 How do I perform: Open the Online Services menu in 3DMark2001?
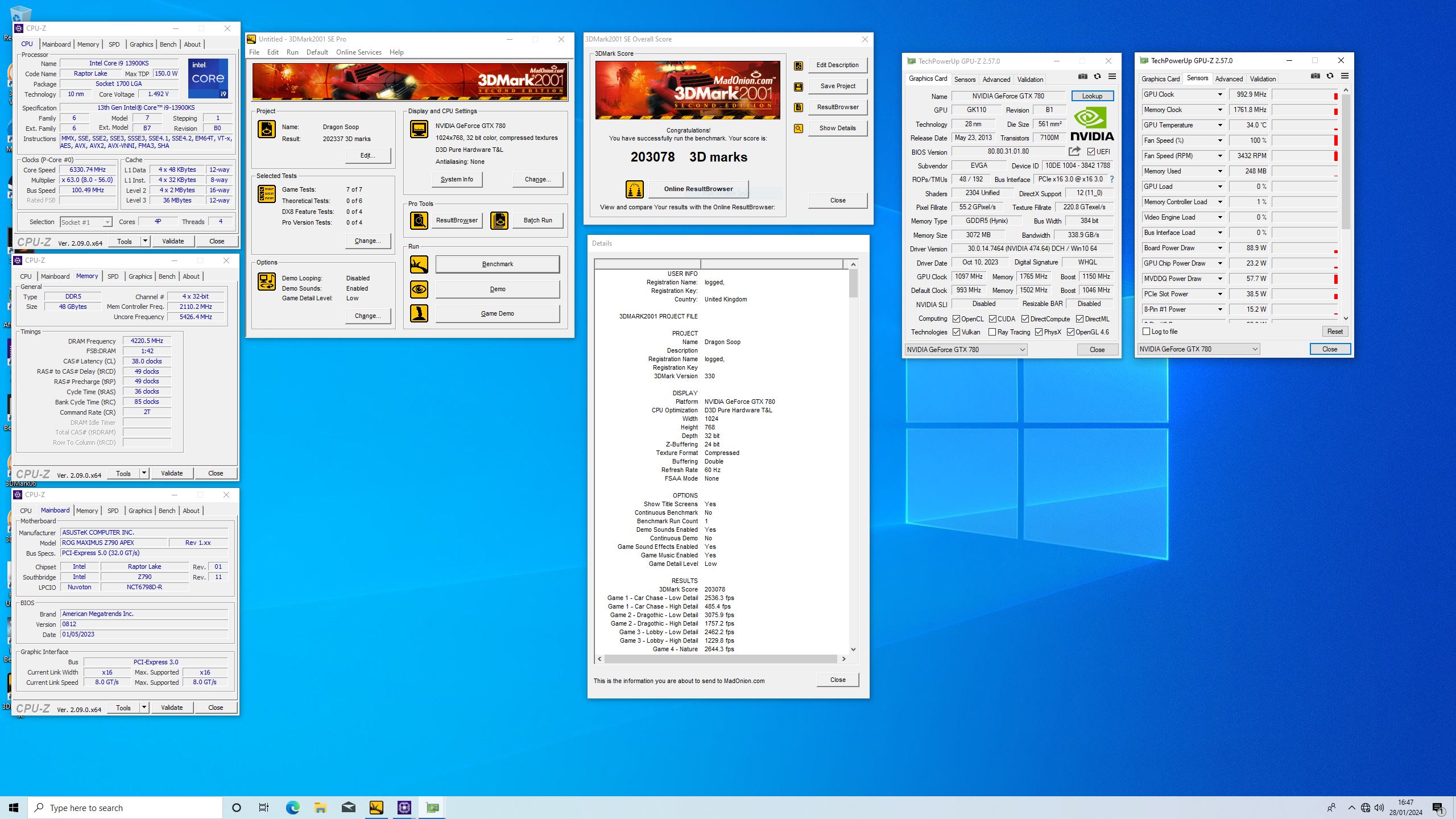pos(359,52)
